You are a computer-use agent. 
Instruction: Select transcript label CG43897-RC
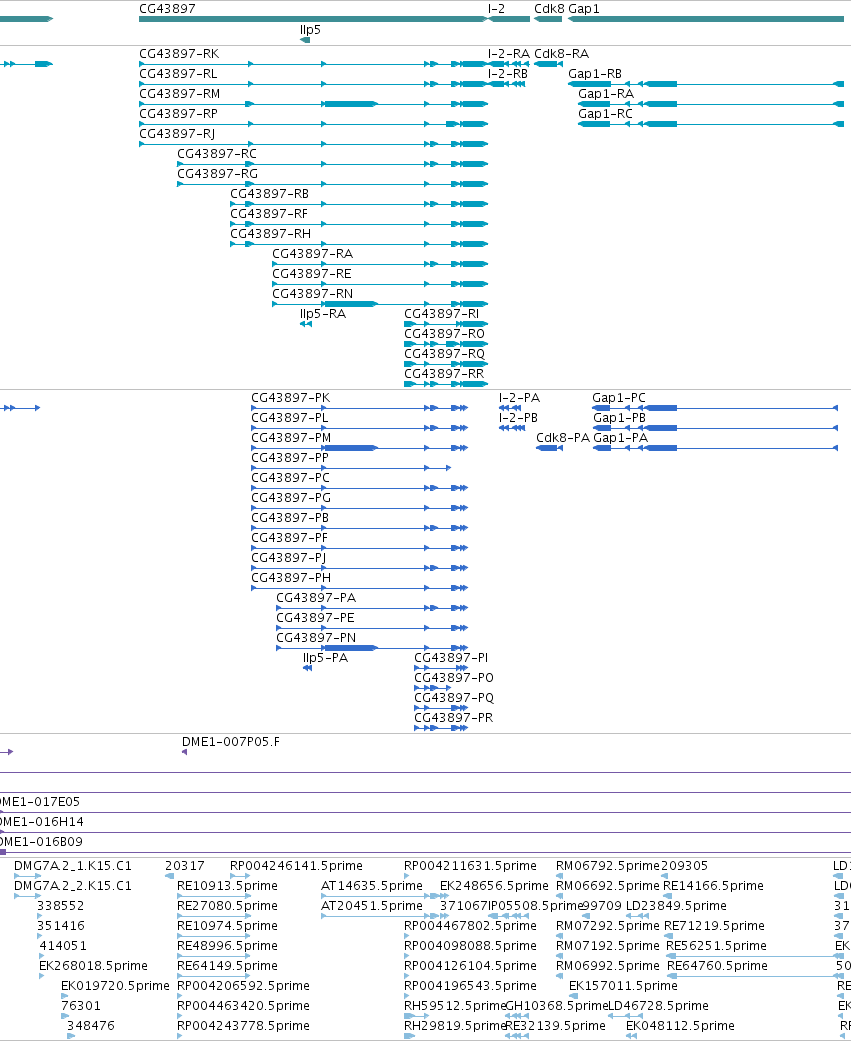tap(216, 153)
